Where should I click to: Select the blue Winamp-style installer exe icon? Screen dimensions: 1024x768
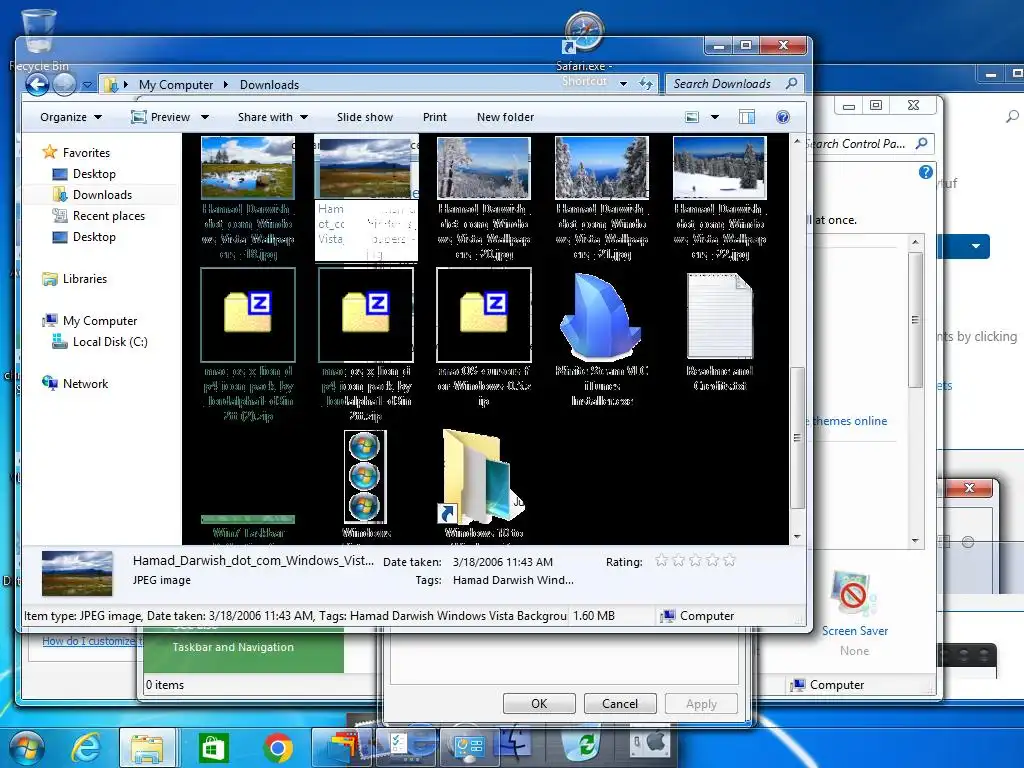click(x=601, y=316)
